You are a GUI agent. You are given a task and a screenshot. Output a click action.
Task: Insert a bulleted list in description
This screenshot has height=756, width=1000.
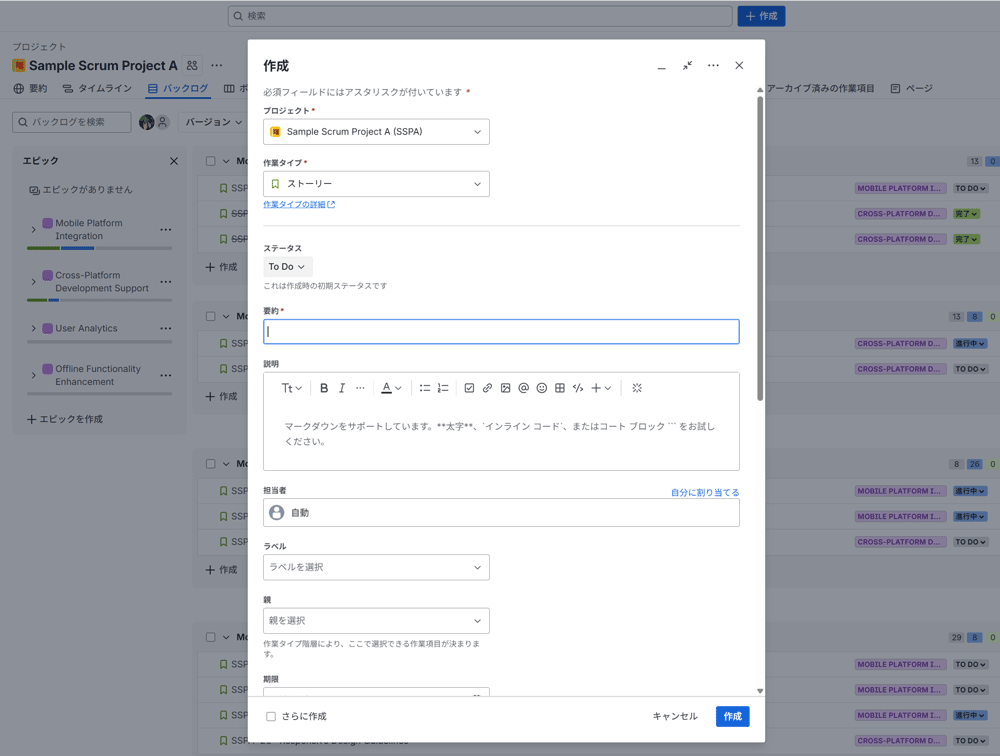point(425,388)
